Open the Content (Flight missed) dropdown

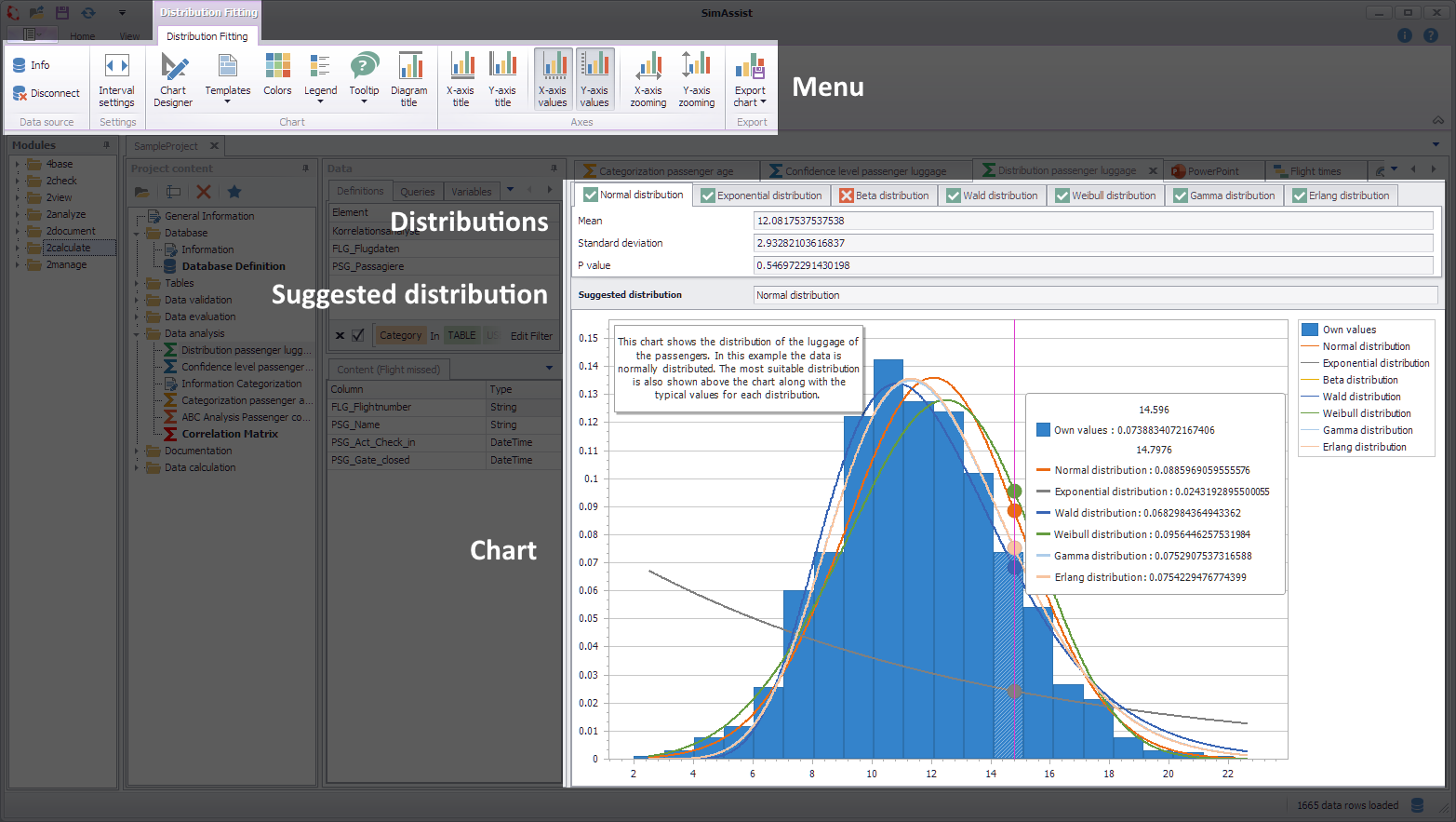tap(550, 369)
